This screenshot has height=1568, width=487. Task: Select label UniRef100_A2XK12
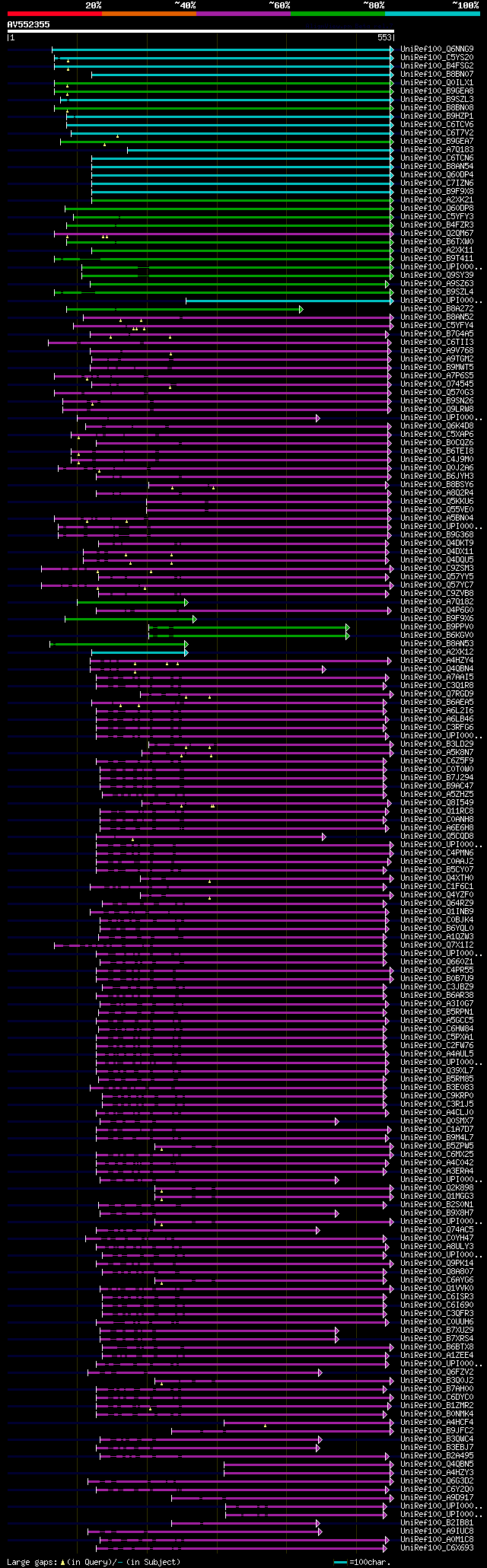[x=437, y=652]
